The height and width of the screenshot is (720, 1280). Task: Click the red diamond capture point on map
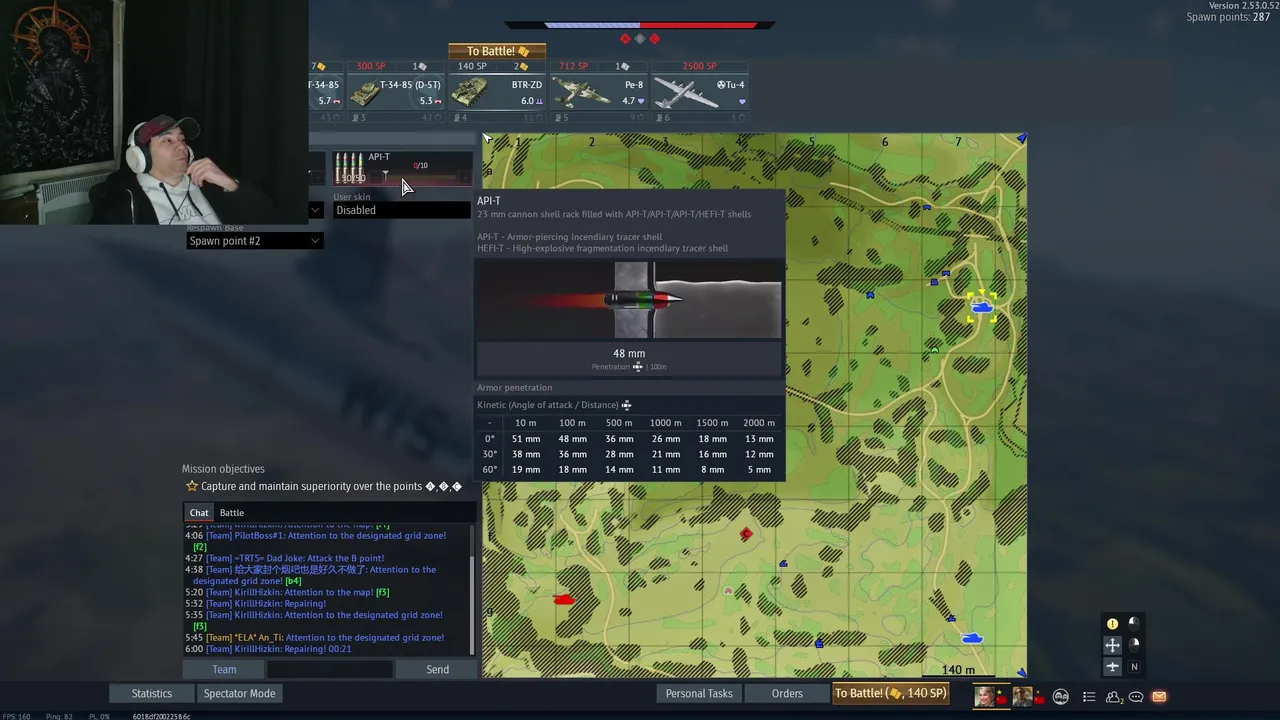746,535
